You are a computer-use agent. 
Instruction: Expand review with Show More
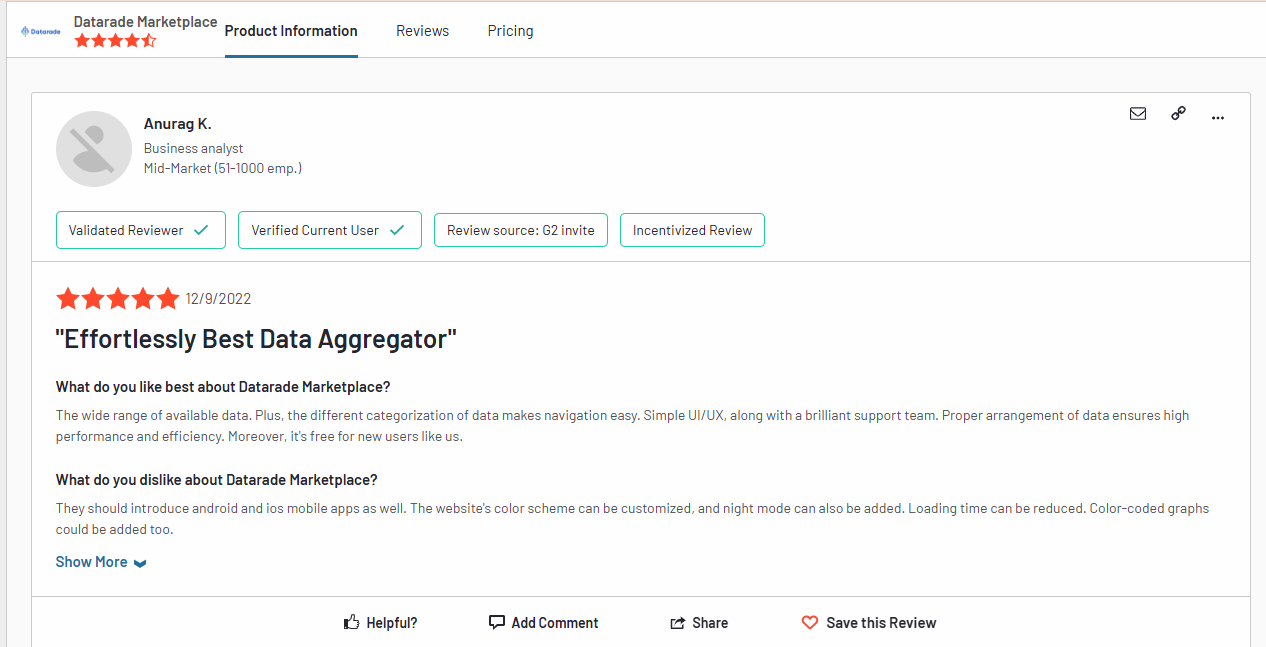click(x=101, y=562)
